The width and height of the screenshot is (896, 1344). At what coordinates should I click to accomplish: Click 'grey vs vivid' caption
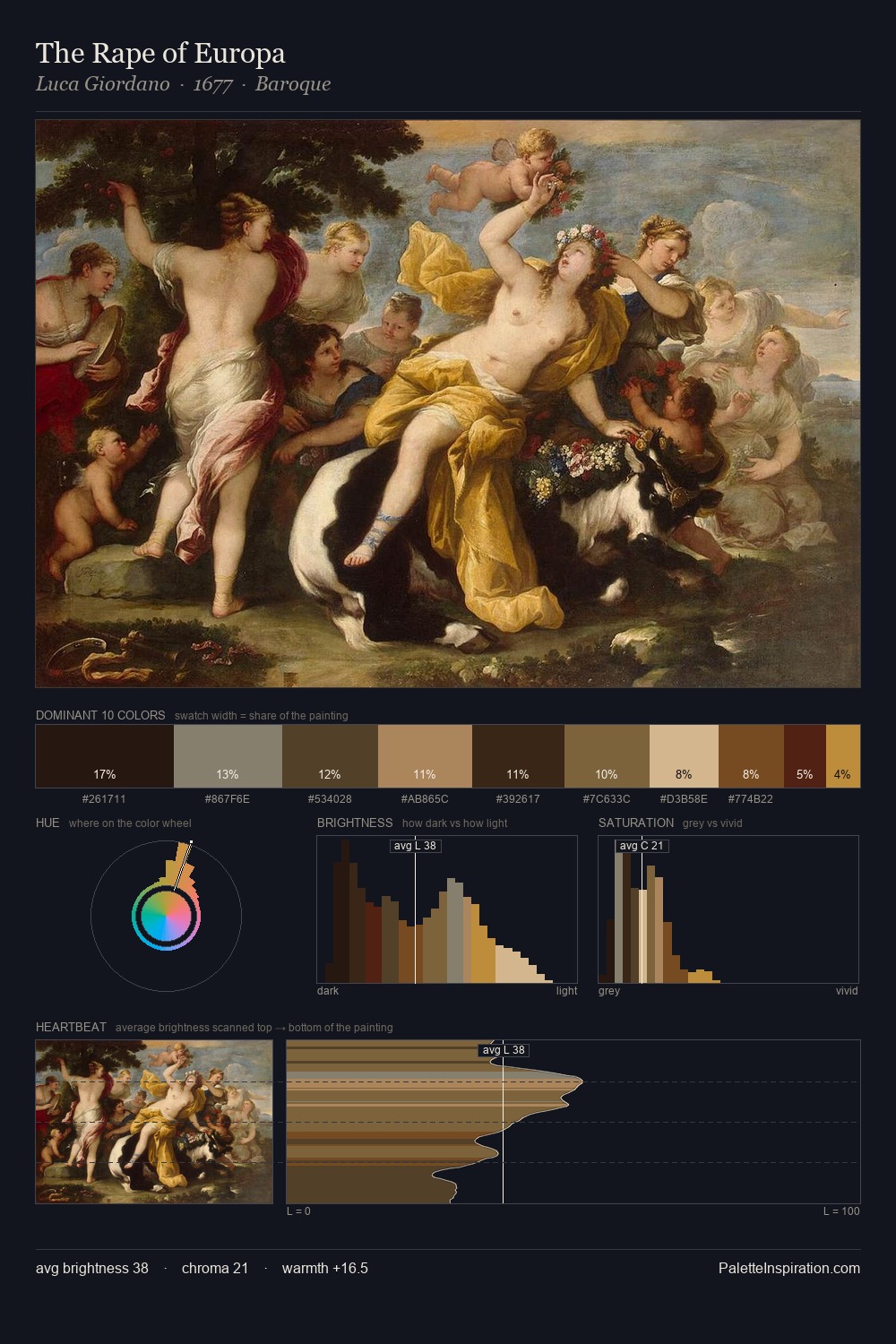(x=712, y=823)
